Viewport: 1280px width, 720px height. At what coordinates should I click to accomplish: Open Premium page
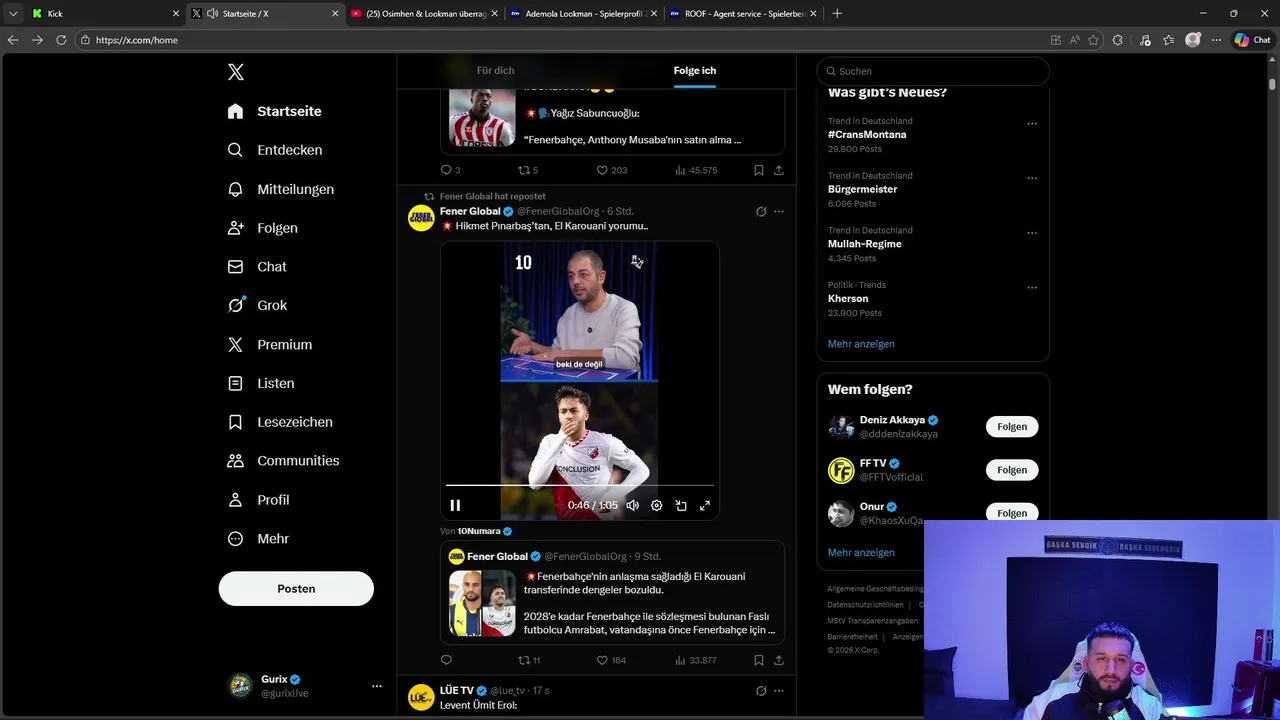click(270, 345)
